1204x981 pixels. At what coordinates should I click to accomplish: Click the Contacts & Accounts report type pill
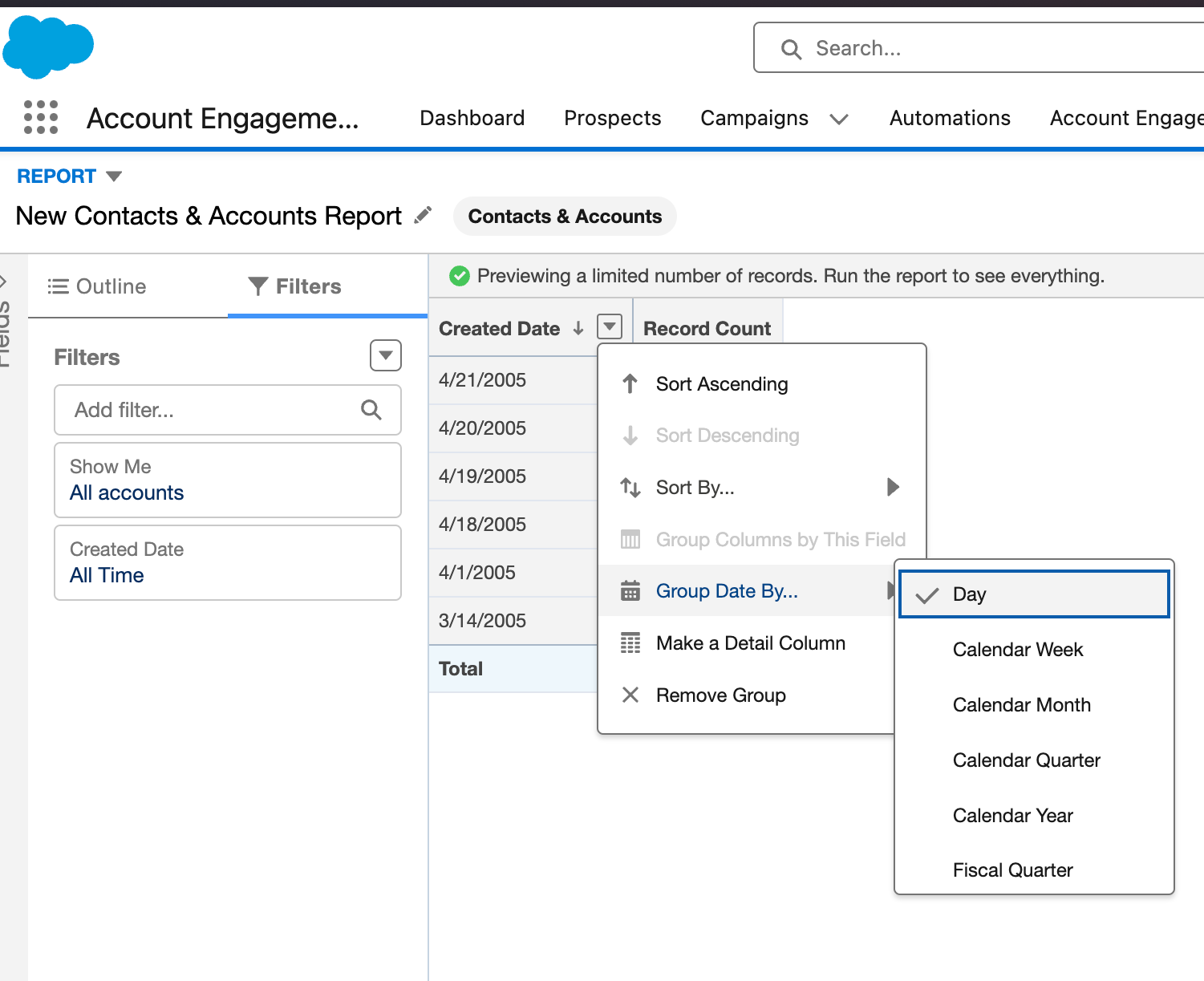(x=565, y=217)
